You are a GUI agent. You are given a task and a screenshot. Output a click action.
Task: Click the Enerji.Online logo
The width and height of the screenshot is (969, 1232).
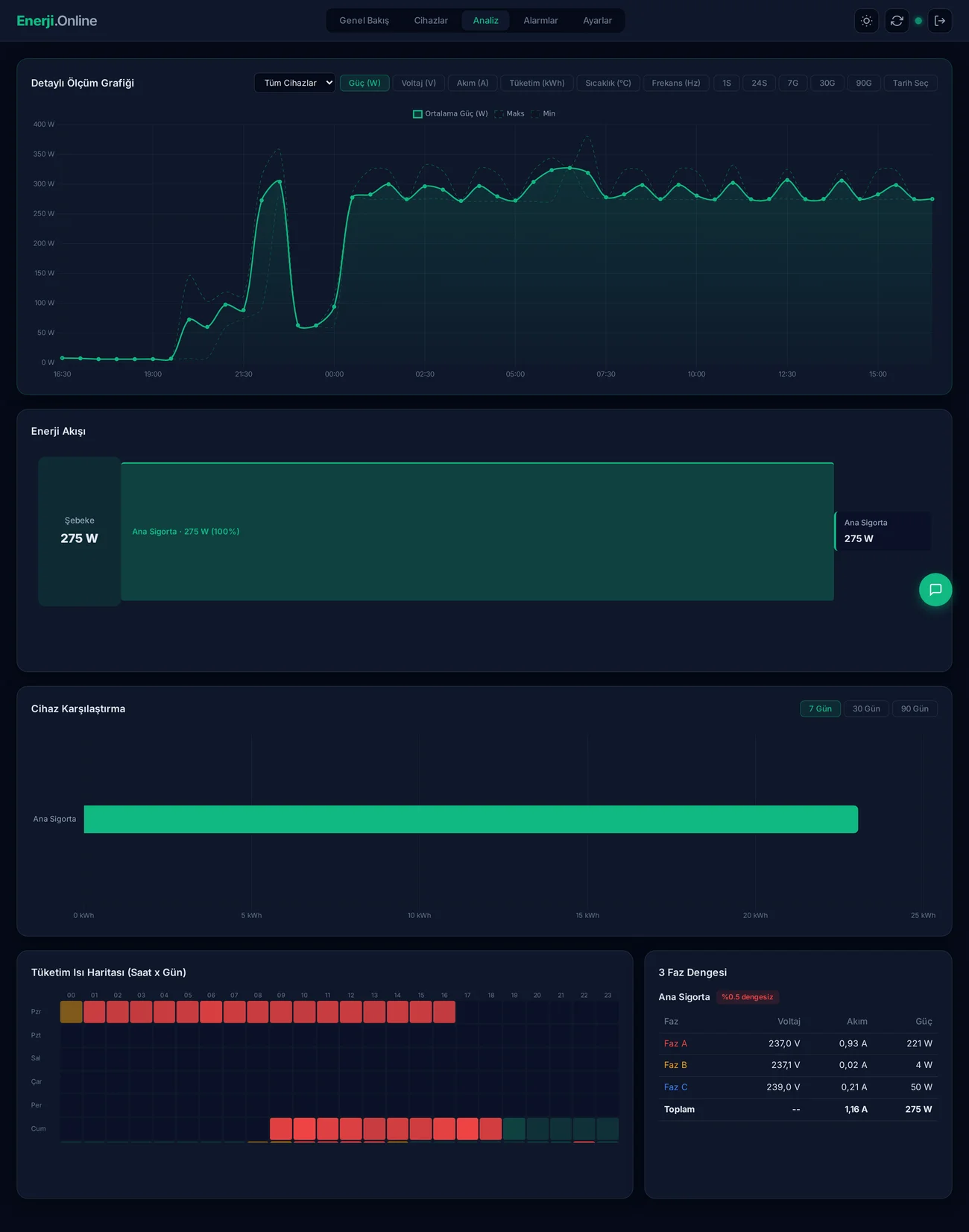pos(57,21)
